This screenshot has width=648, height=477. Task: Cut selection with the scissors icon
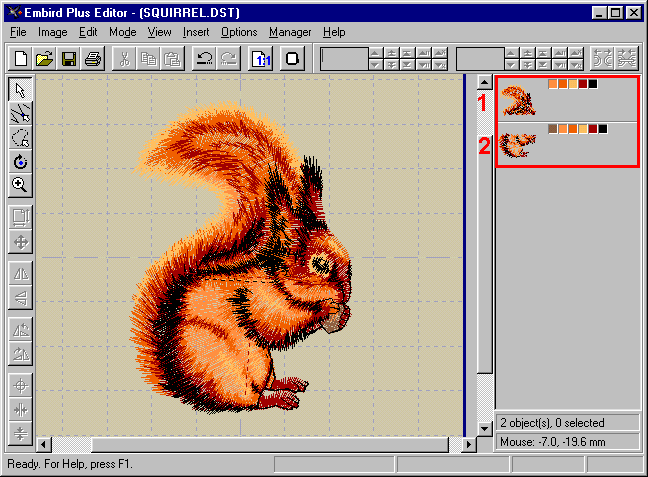tap(124, 59)
